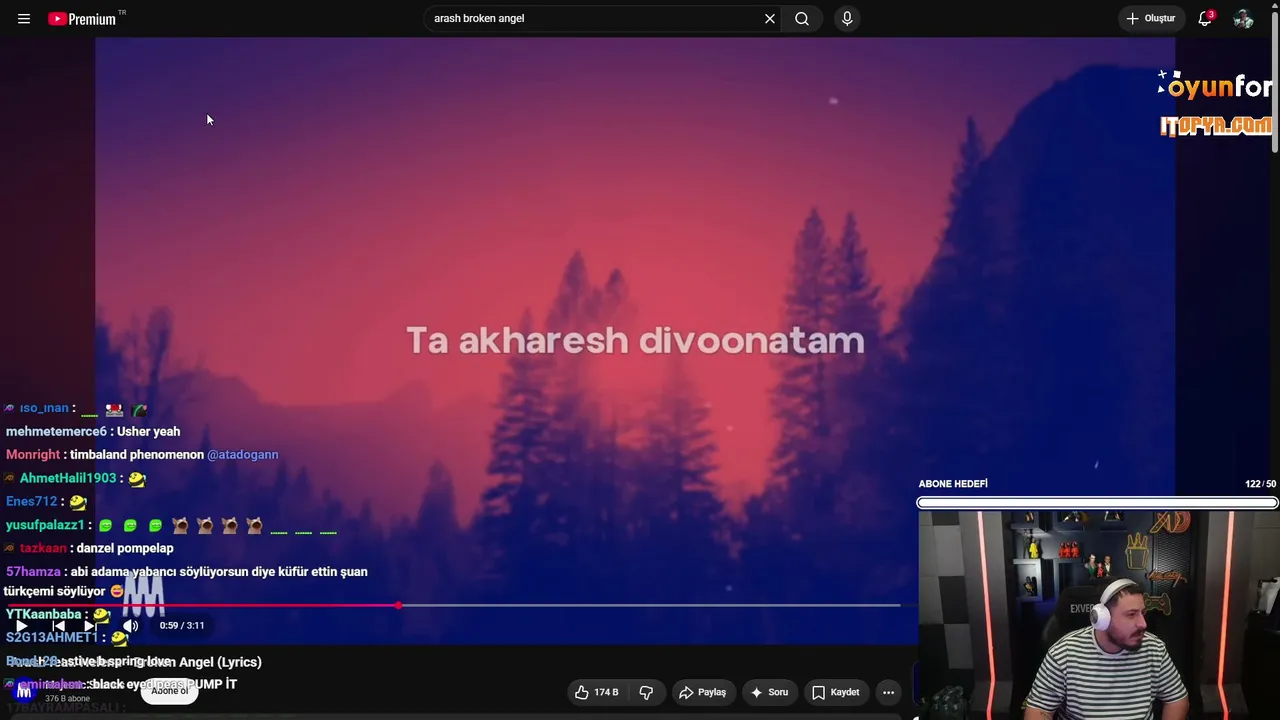Open the YouTube guide hamburger menu
The width and height of the screenshot is (1280, 720).
[24, 19]
